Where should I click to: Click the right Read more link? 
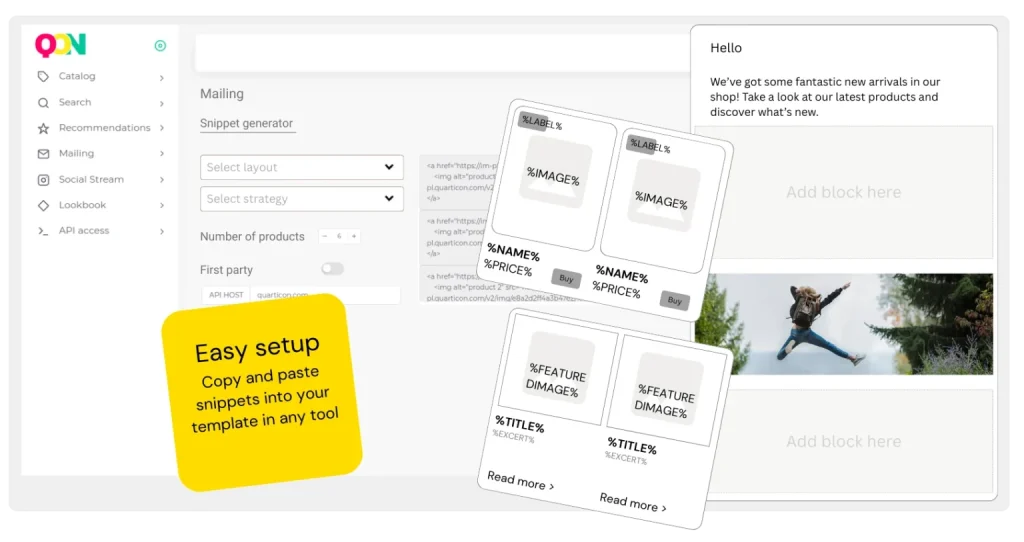(x=633, y=502)
